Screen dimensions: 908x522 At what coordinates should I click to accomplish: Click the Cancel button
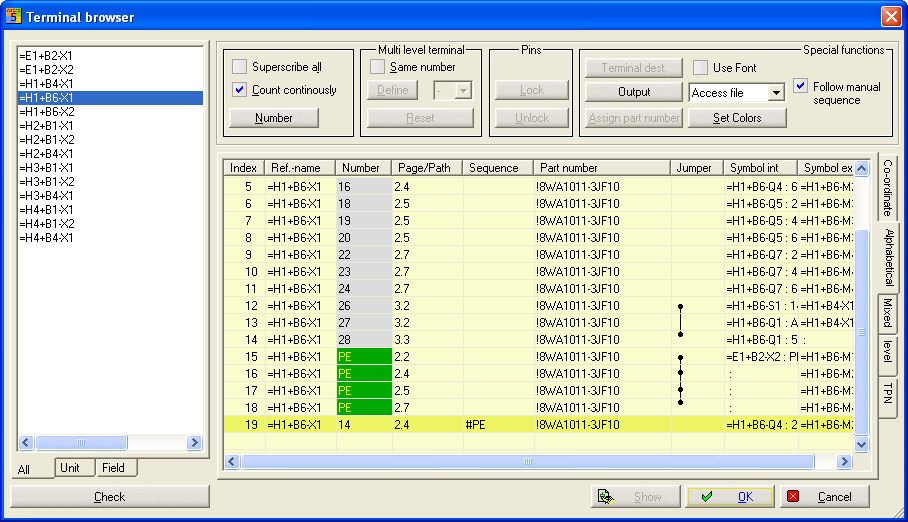pos(824,497)
